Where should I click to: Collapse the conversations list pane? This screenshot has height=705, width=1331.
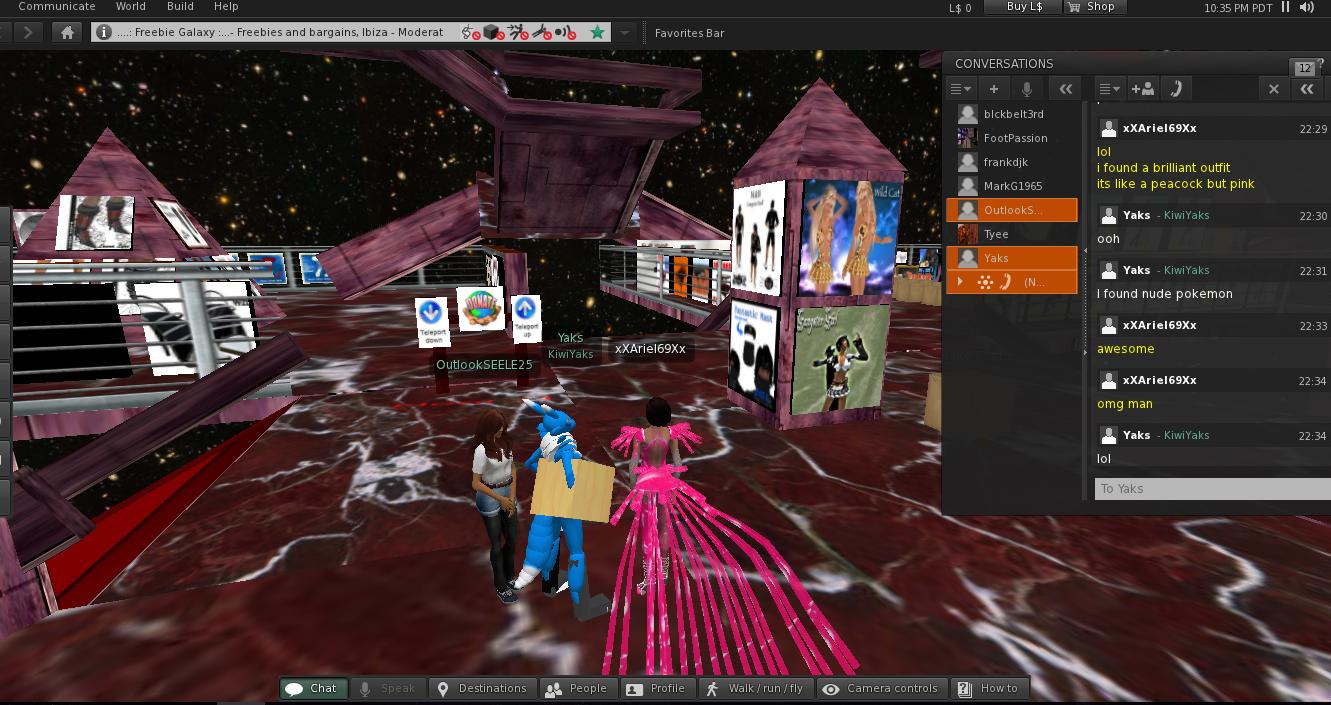coord(1065,89)
